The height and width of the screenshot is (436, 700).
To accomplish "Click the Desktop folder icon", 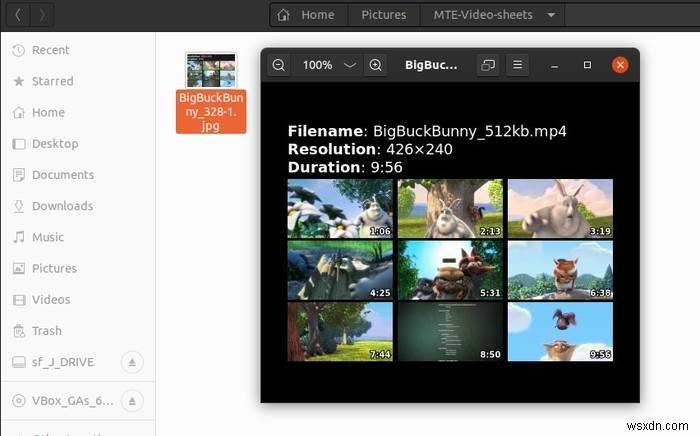I will (19, 144).
